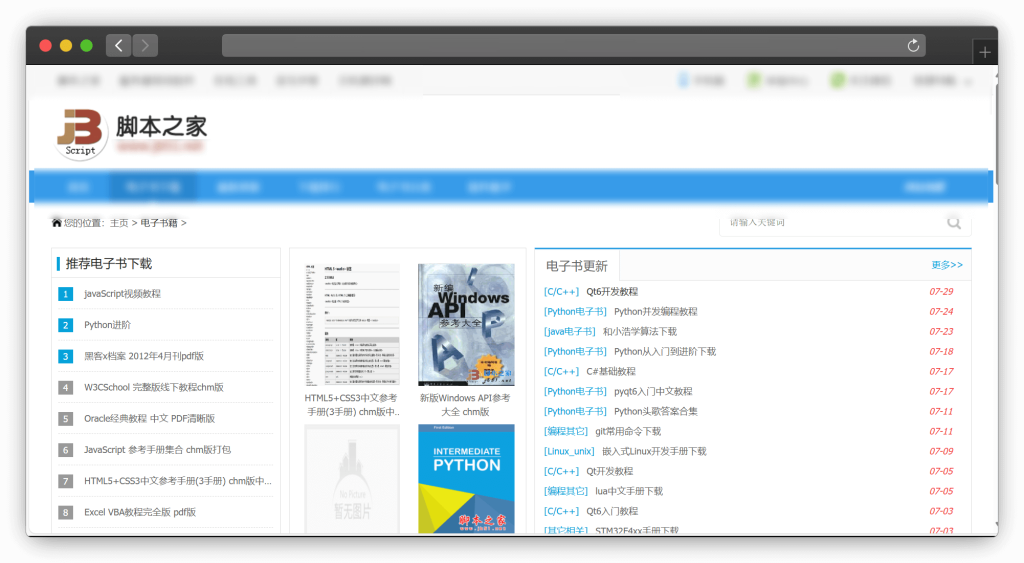
Task: Open the 电子书籍 breadcrumb link
Action: 159,223
